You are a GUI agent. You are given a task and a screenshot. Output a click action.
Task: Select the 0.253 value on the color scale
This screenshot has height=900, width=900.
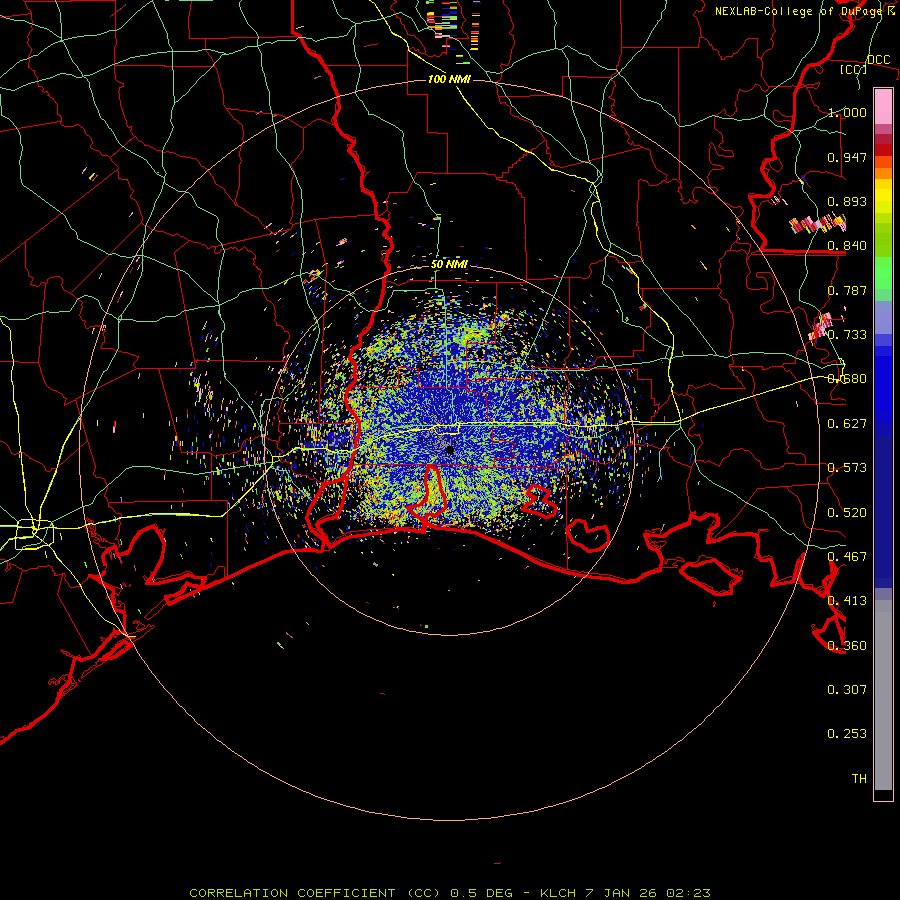click(847, 734)
